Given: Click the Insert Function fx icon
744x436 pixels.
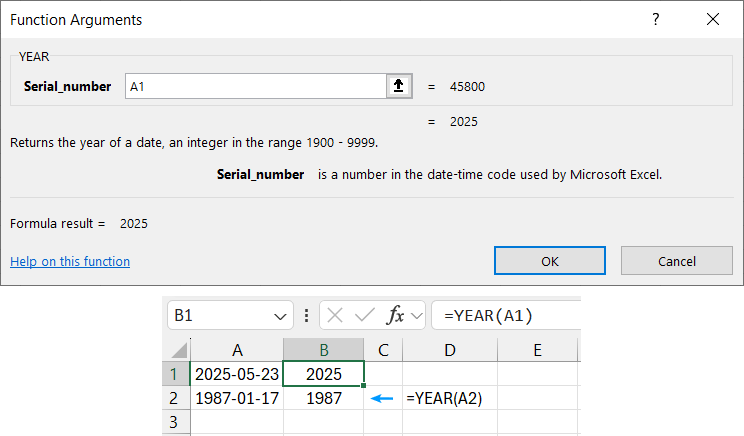Looking at the screenshot, I should coord(395,315).
